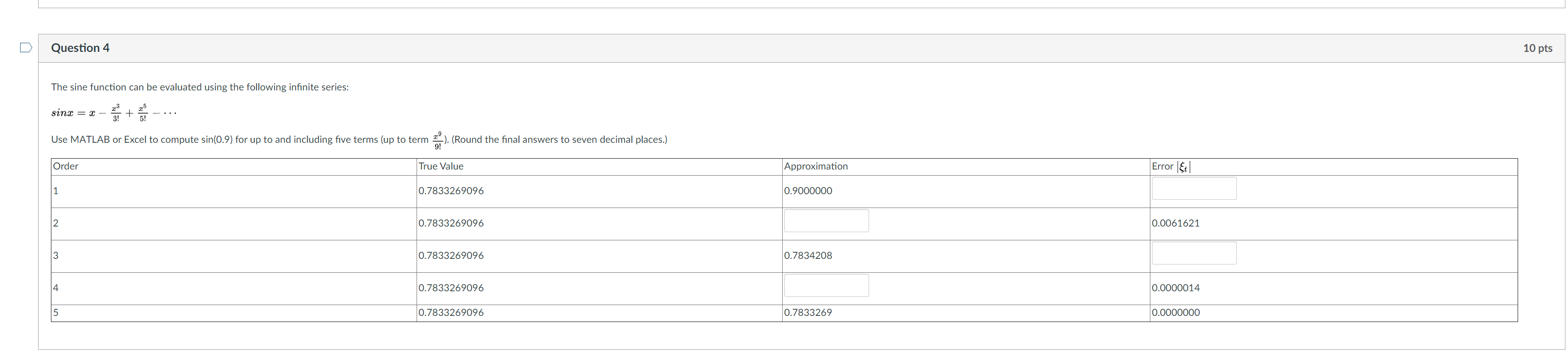Image resolution: width=1568 pixels, height=358 pixels.
Task: Click the Approximation column header
Action: click(x=816, y=166)
